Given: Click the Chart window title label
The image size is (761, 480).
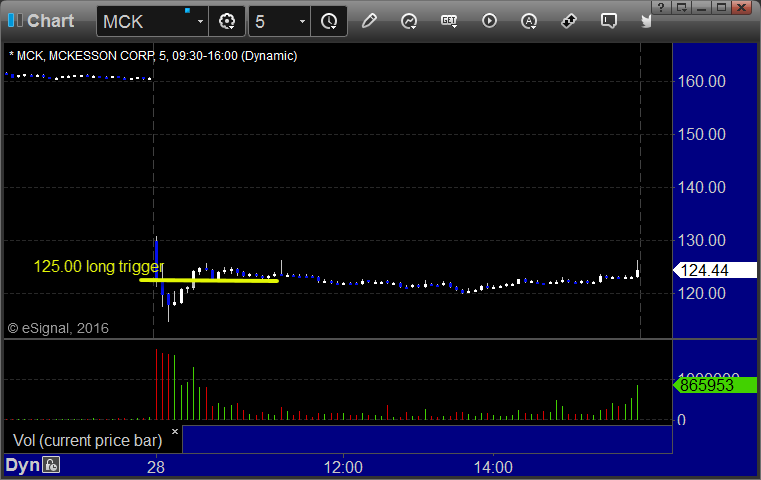Looking at the screenshot, I should pos(50,21).
